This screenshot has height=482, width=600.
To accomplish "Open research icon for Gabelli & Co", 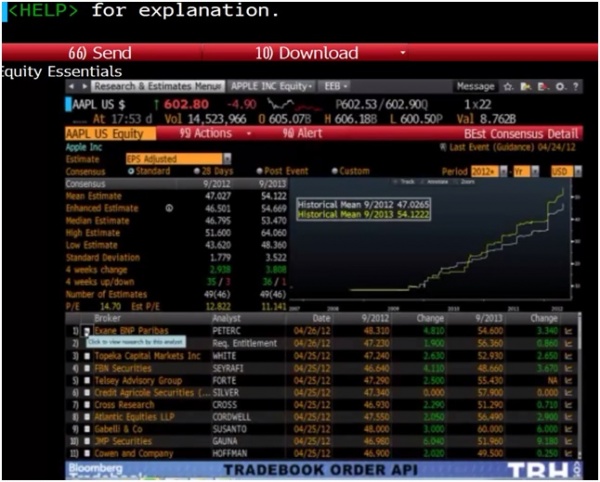I will [x=87, y=429].
